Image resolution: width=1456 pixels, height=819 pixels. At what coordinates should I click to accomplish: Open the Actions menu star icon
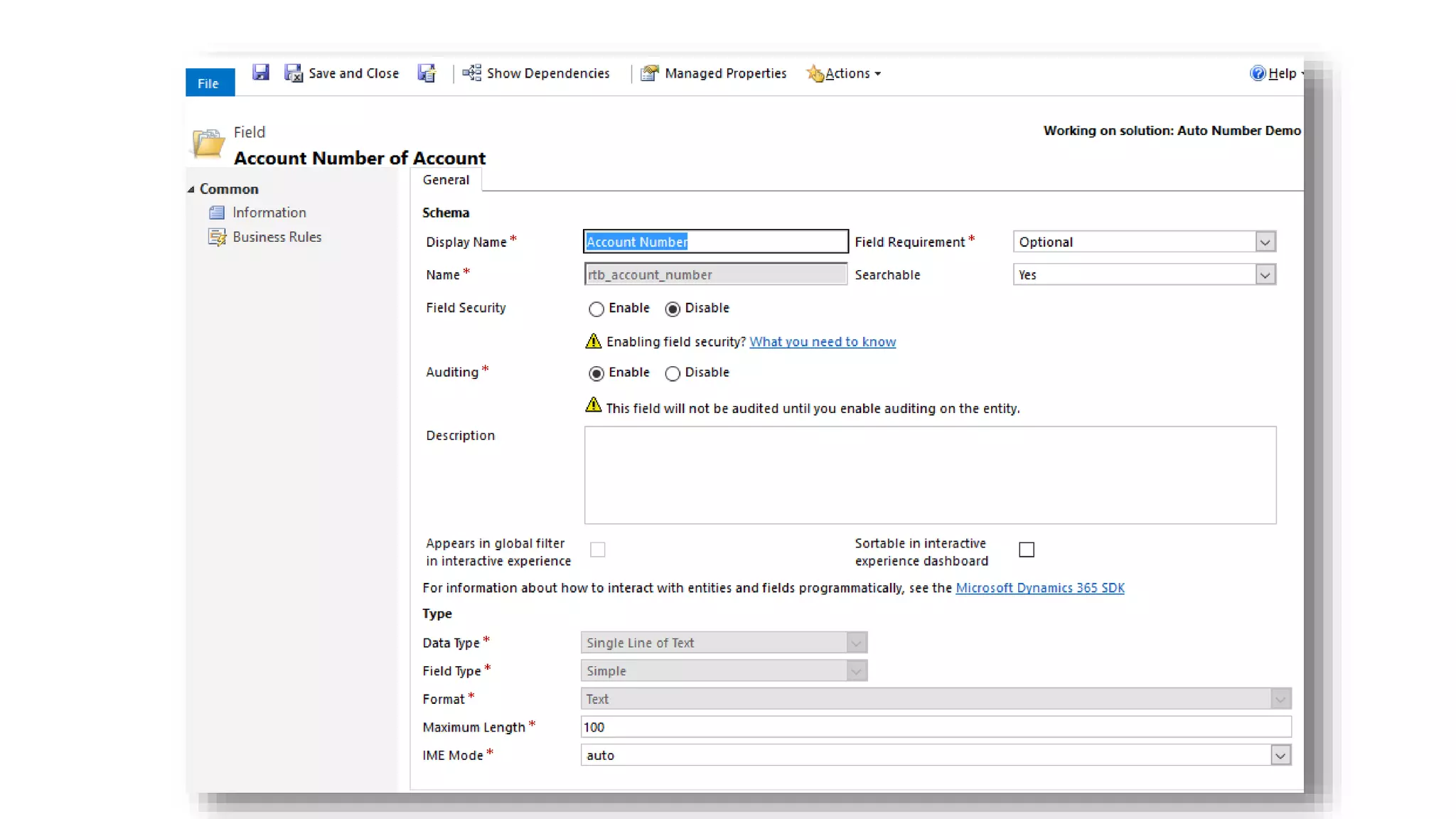(815, 73)
